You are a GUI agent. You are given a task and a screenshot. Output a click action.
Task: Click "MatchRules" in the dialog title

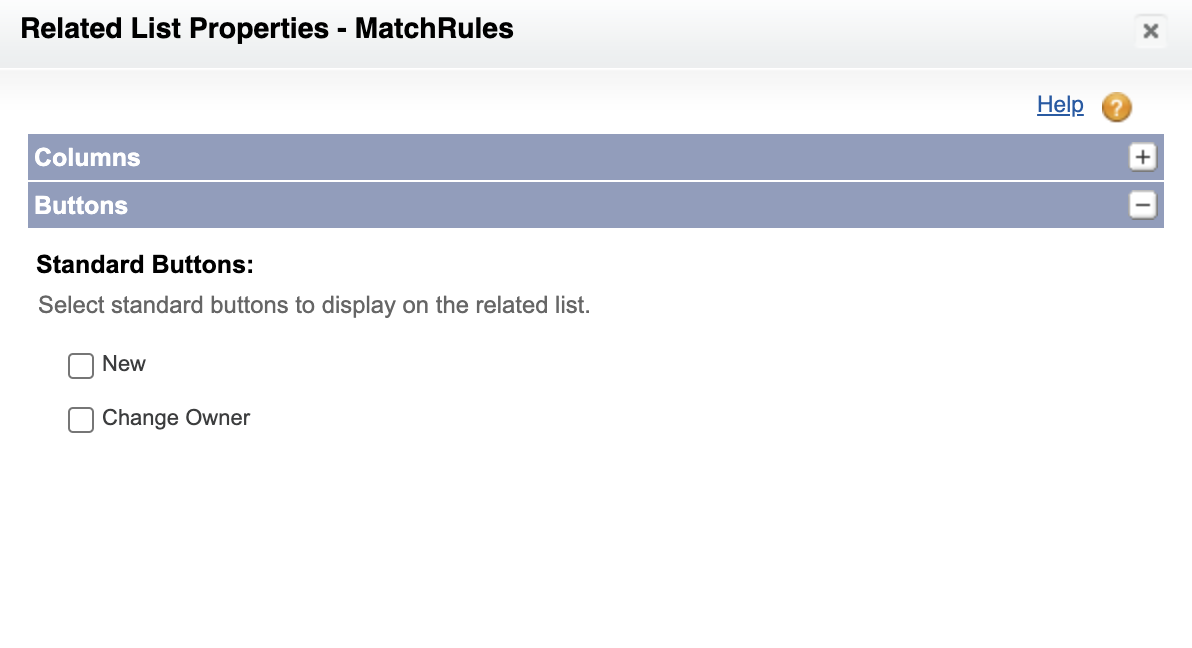click(x=434, y=29)
